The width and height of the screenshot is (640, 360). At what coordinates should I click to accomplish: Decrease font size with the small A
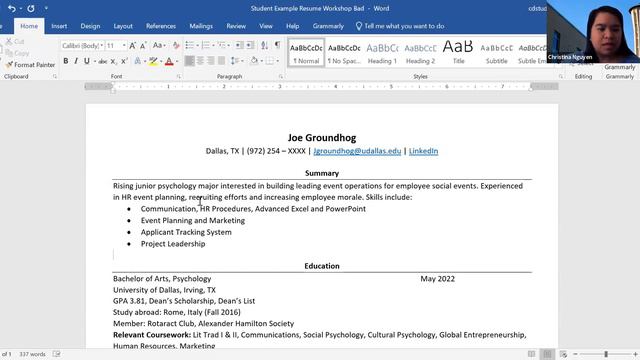click(x=143, y=46)
